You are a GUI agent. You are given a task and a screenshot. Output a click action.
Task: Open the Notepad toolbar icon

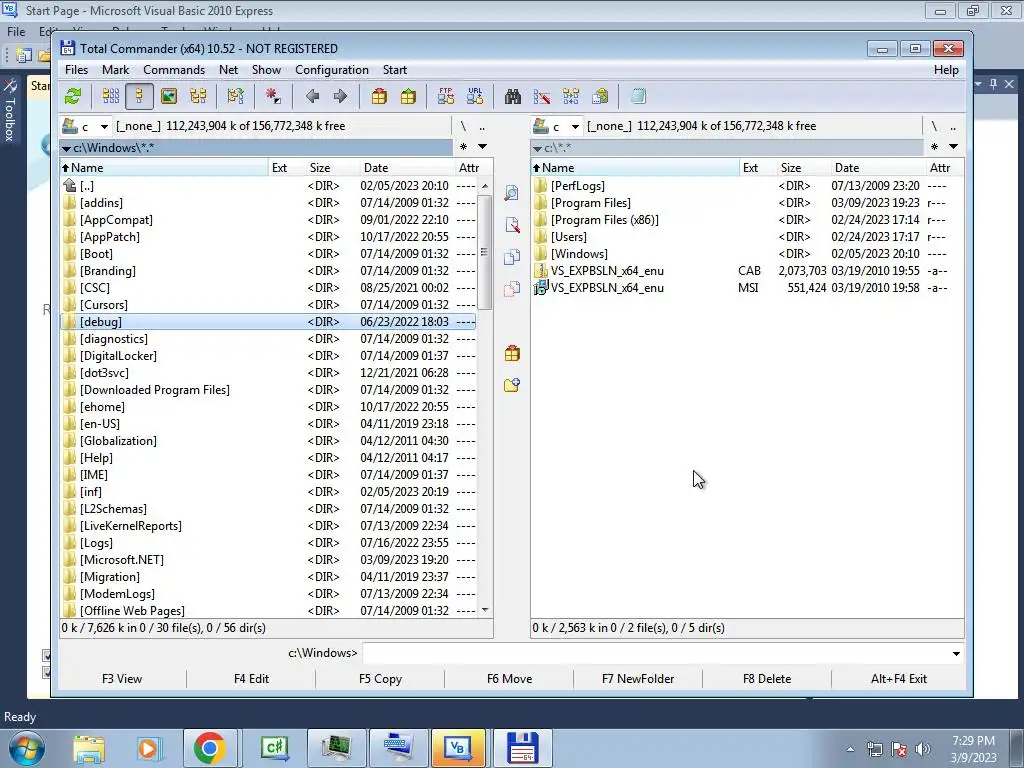(x=638, y=97)
